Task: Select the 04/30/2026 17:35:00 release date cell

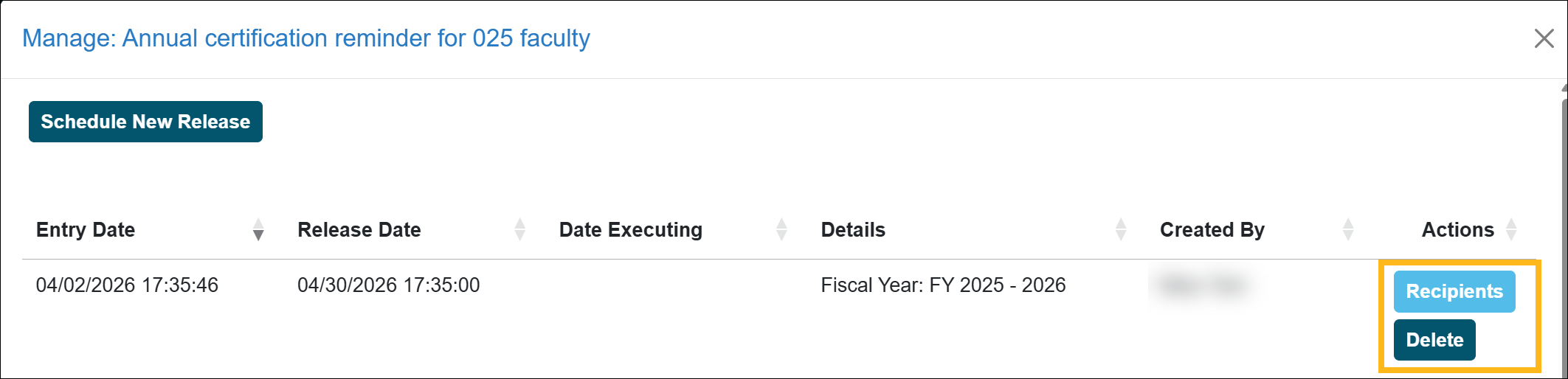Action: (x=389, y=285)
